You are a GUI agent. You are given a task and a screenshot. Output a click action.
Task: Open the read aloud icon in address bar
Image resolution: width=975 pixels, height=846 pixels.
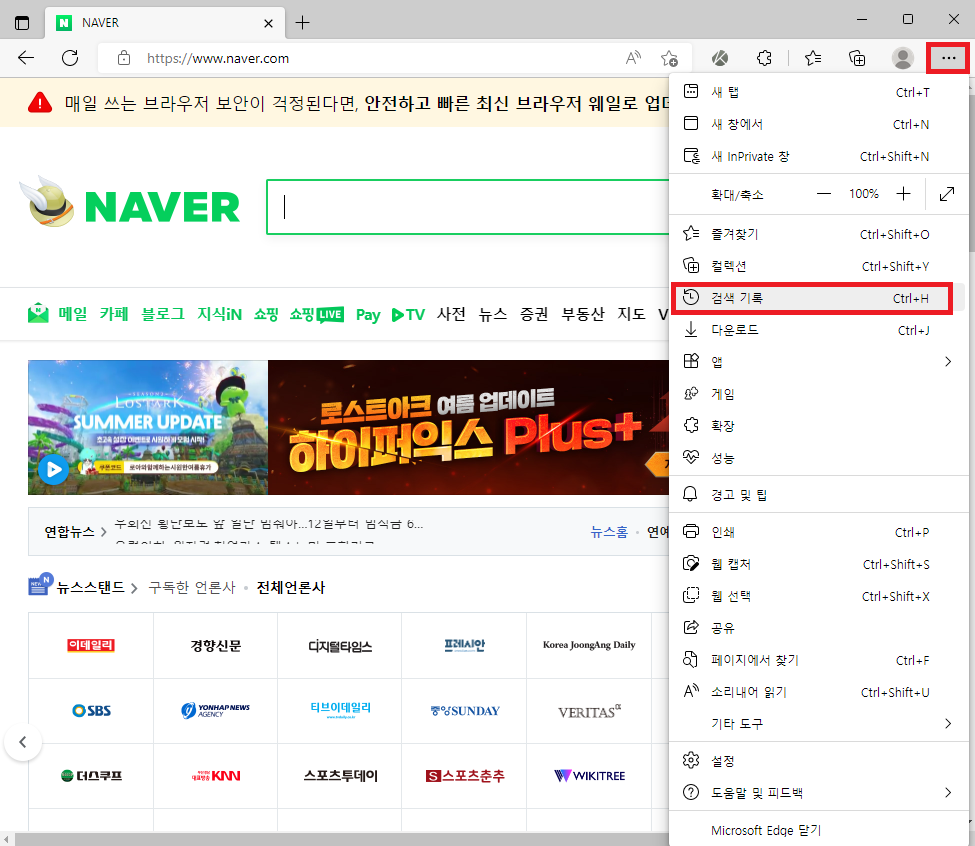click(633, 58)
